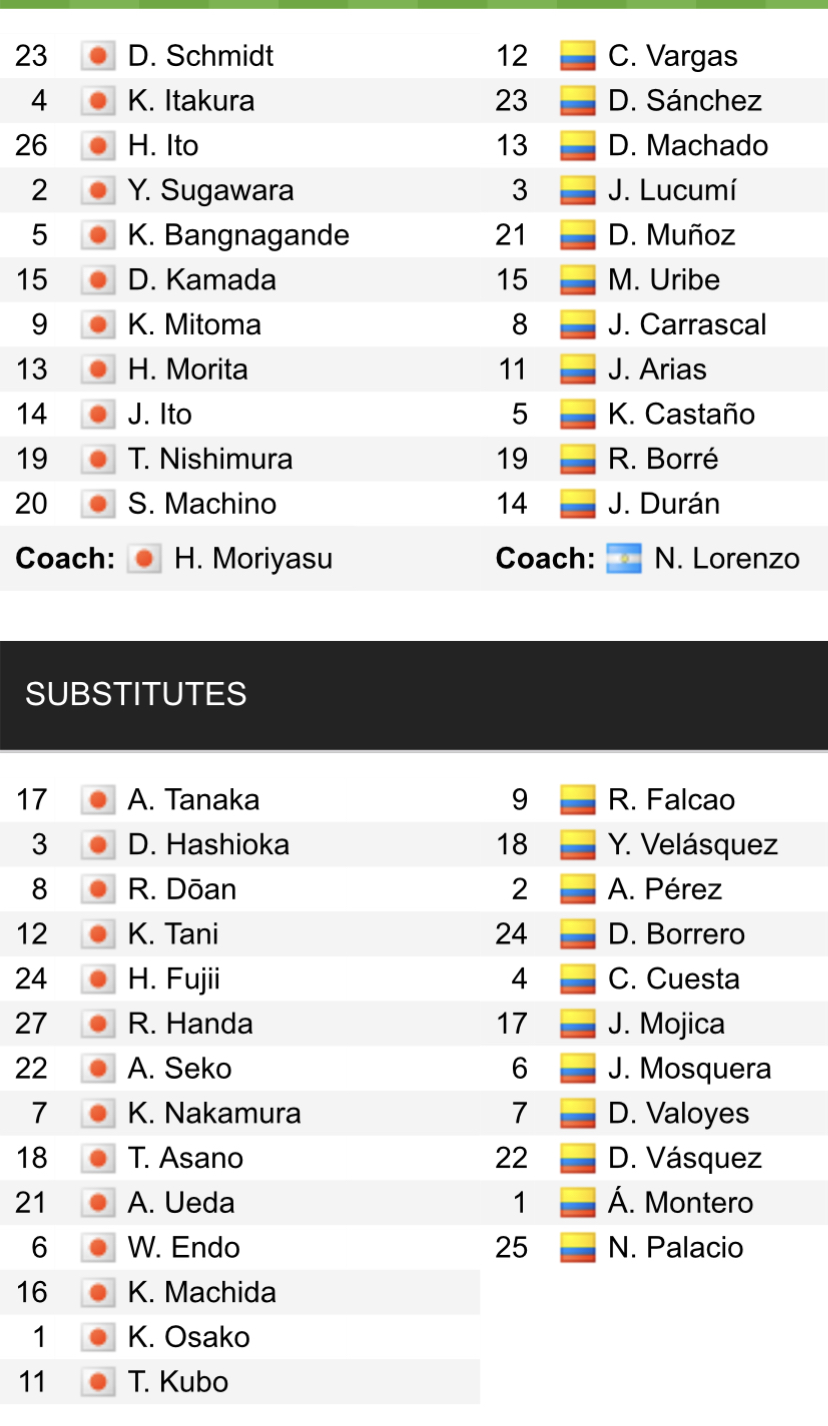This screenshot has width=828, height=1426.
Task: Click Colombia flag icon beside C. Vargas
Action: [x=577, y=56]
